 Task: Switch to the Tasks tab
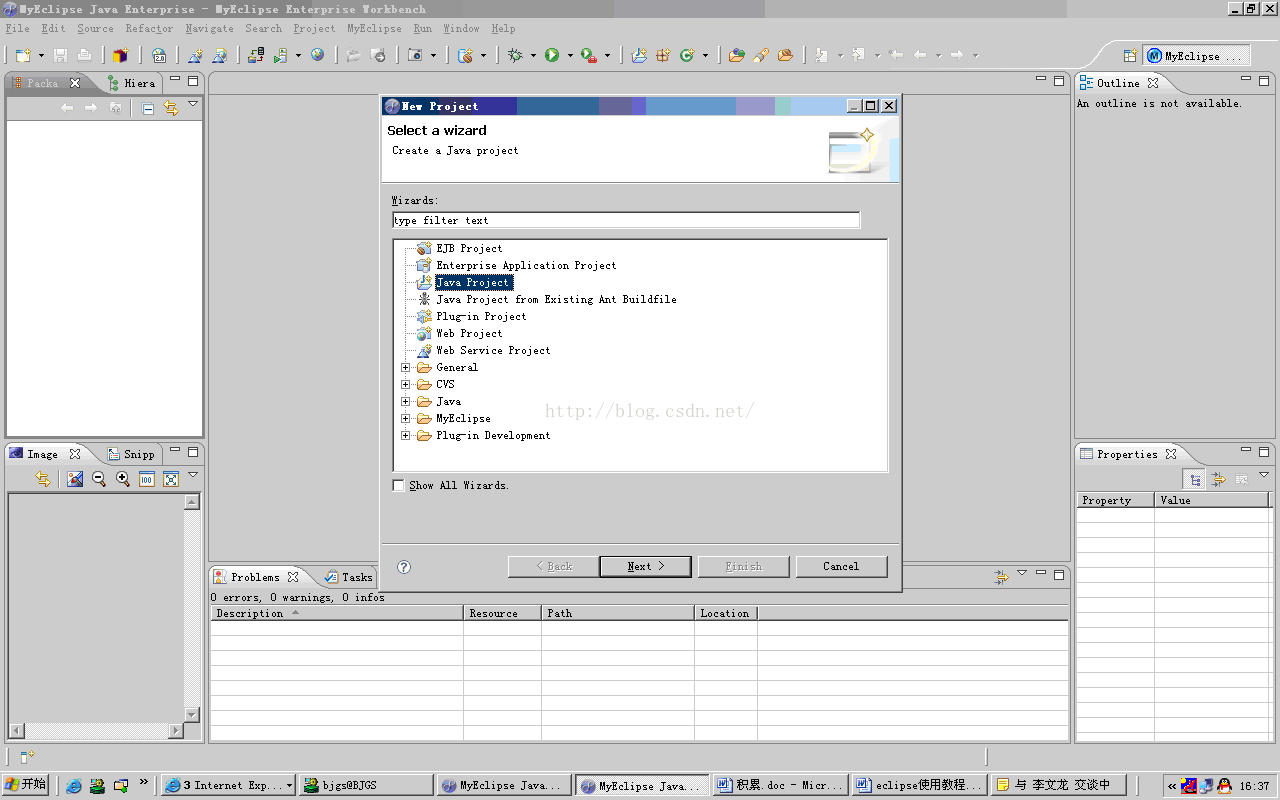pyautogui.click(x=348, y=577)
